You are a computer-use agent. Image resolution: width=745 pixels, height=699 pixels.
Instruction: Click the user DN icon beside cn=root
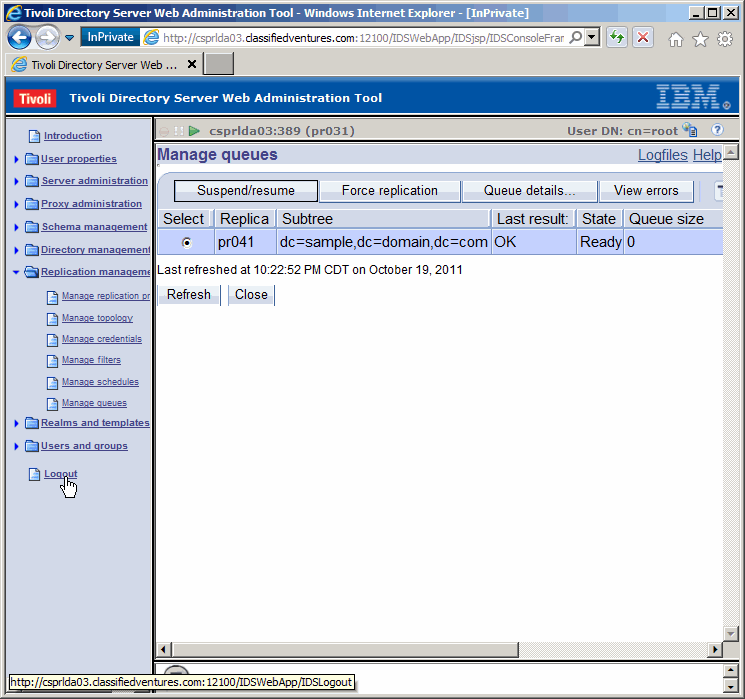click(690, 130)
